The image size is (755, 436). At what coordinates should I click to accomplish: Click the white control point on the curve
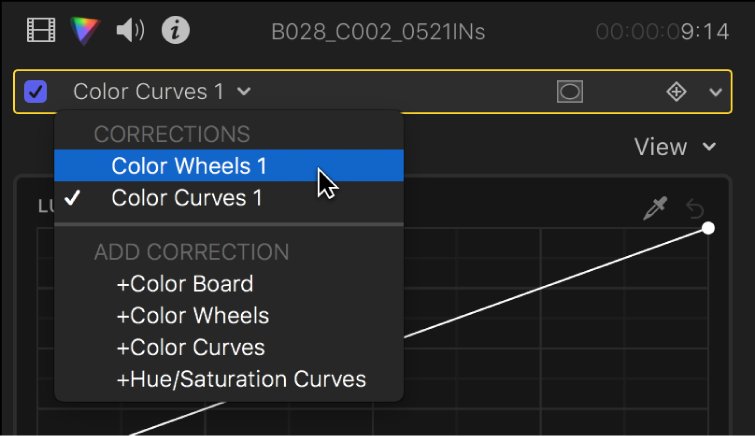click(x=708, y=229)
